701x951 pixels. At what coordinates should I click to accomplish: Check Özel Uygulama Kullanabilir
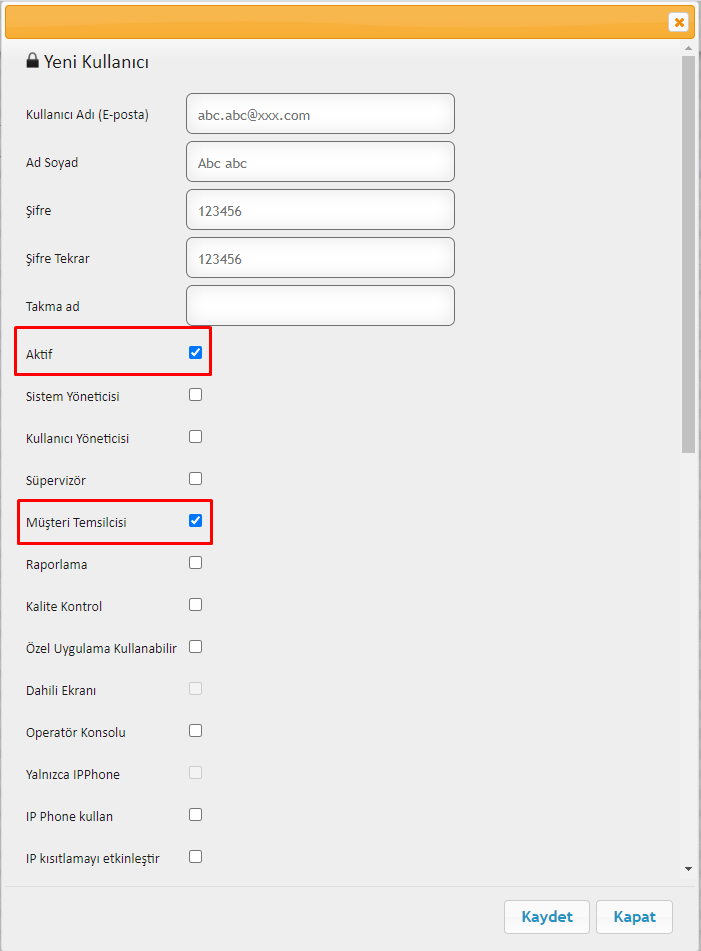click(195, 647)
